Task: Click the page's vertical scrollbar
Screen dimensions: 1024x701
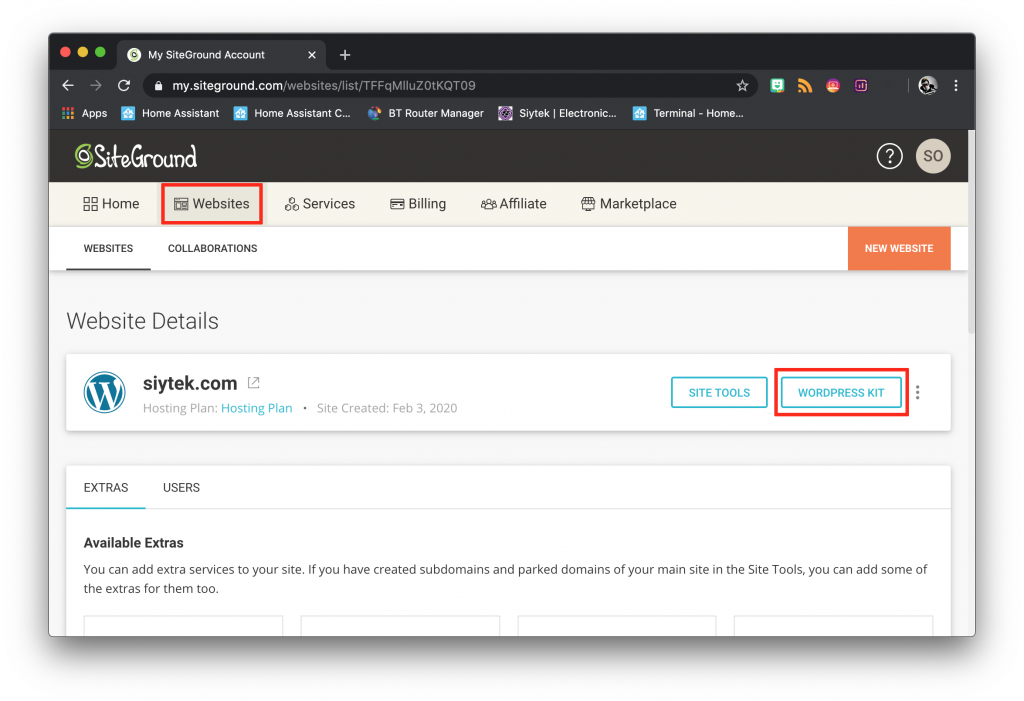Action: [x=971, y=233]
